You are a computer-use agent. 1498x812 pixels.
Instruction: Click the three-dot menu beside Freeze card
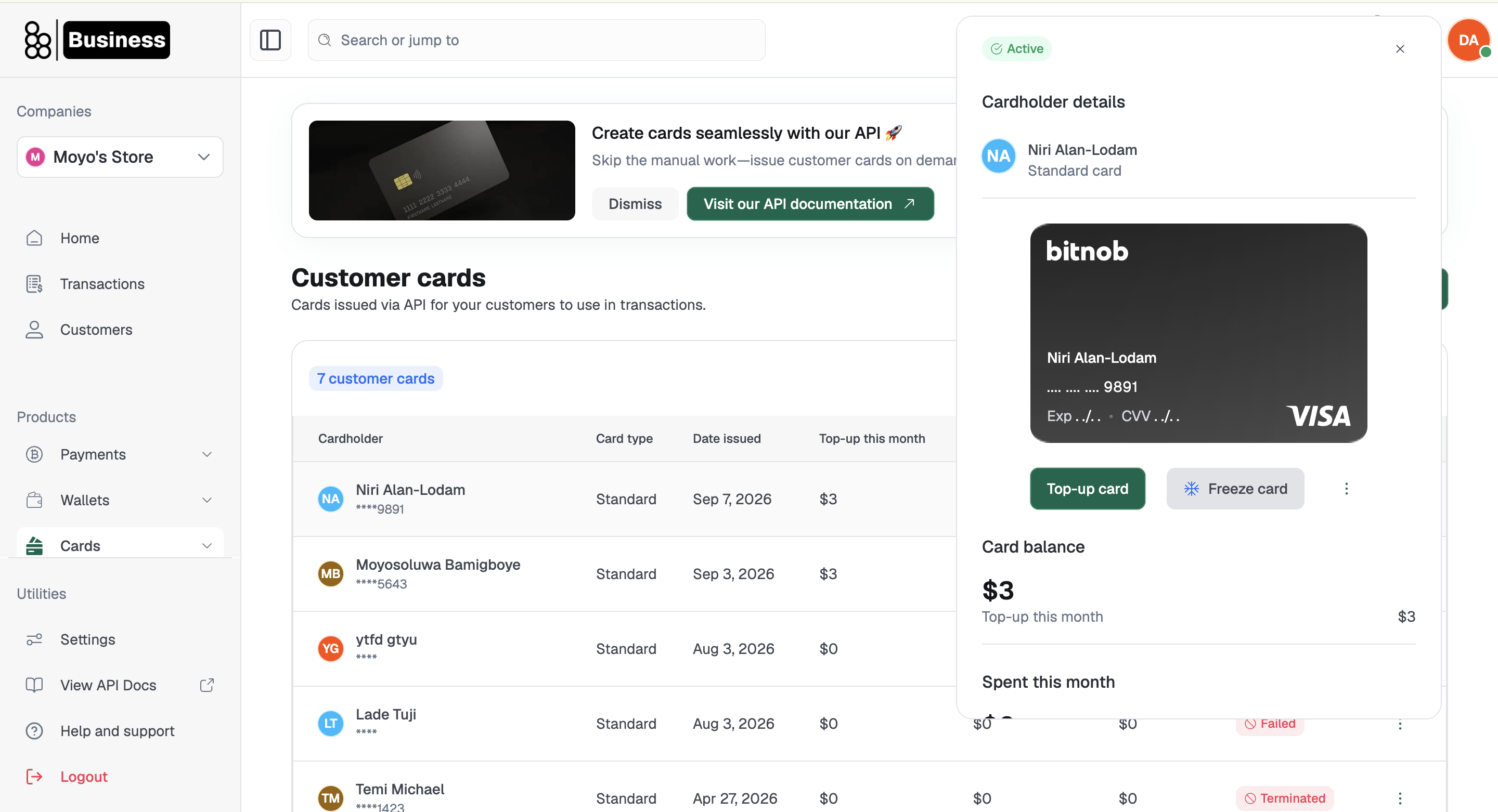1346,489
